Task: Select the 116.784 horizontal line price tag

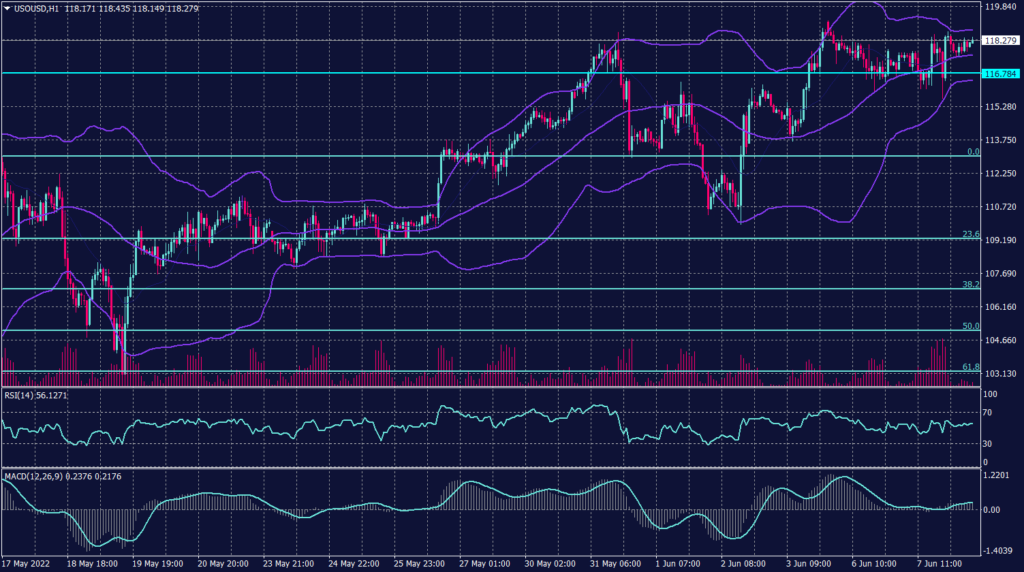Action: (1000, 74)
